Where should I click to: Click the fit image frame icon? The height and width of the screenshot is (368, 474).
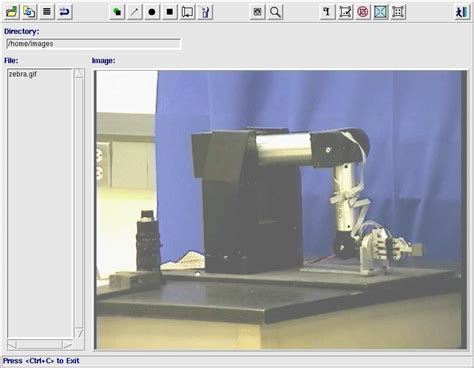point(257,12)
